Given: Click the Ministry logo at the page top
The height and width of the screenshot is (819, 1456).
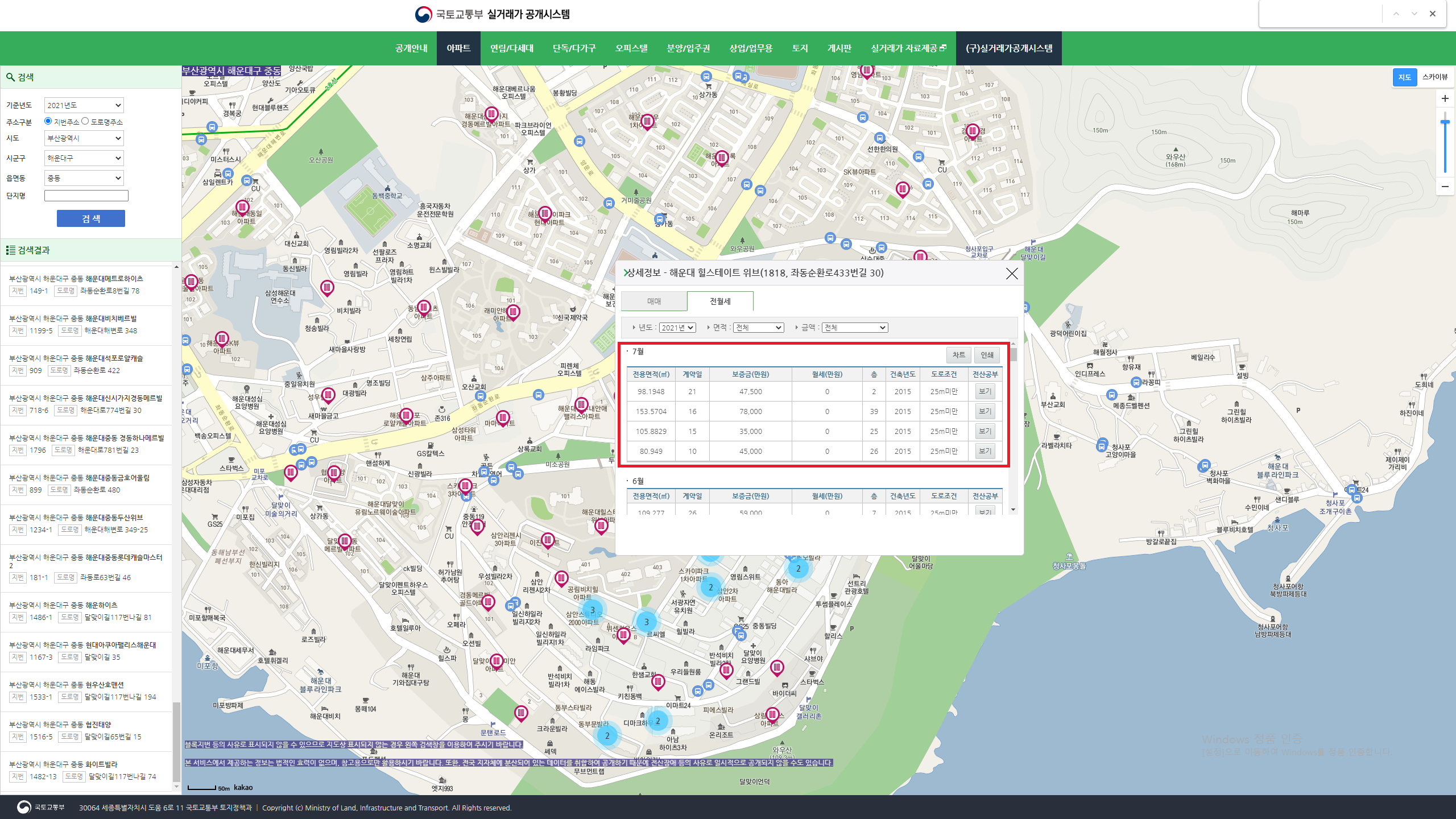Looking at the screenshot, I should [423, 14].
